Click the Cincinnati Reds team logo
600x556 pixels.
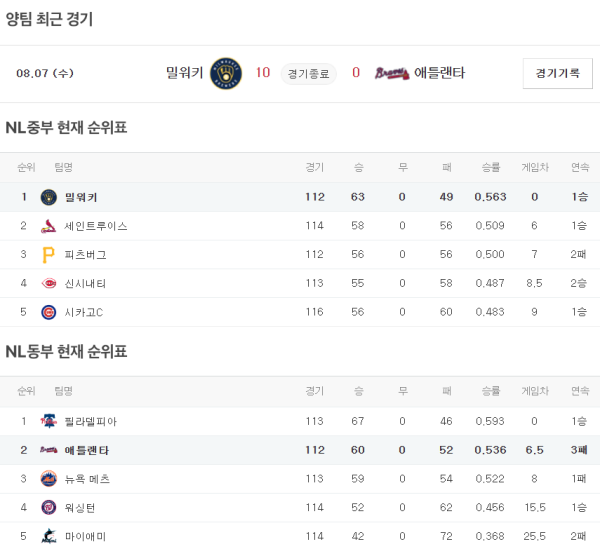pyautogui.click(x=49, y=284)
